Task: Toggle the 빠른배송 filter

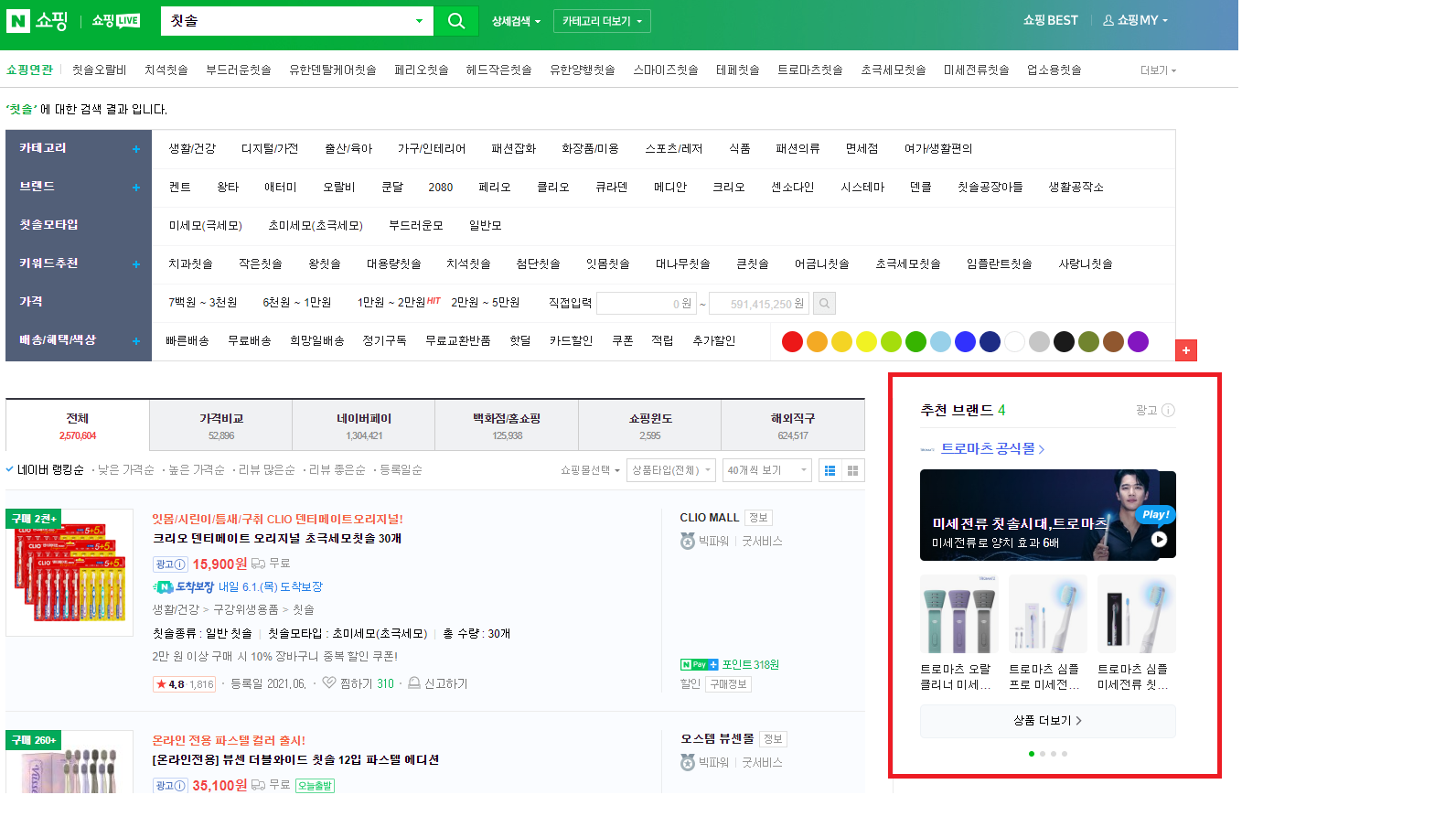Action: coord(187,340)
